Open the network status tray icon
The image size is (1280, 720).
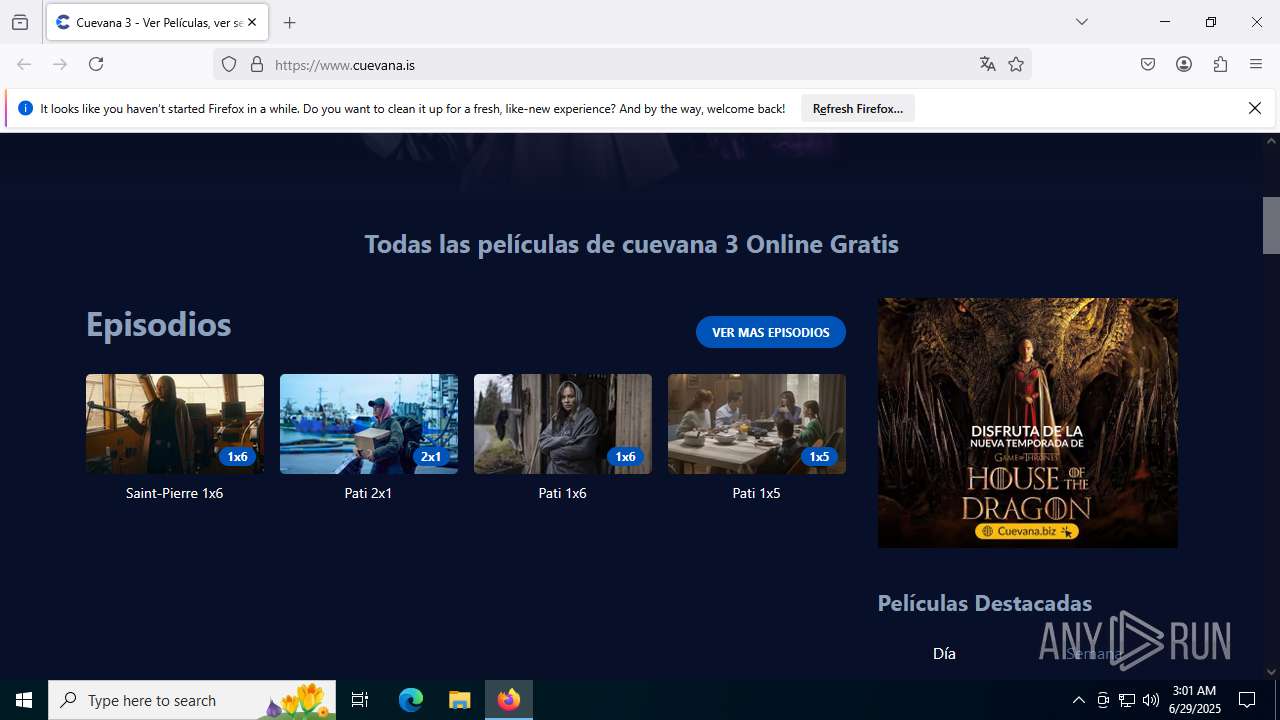[1127, 700]
